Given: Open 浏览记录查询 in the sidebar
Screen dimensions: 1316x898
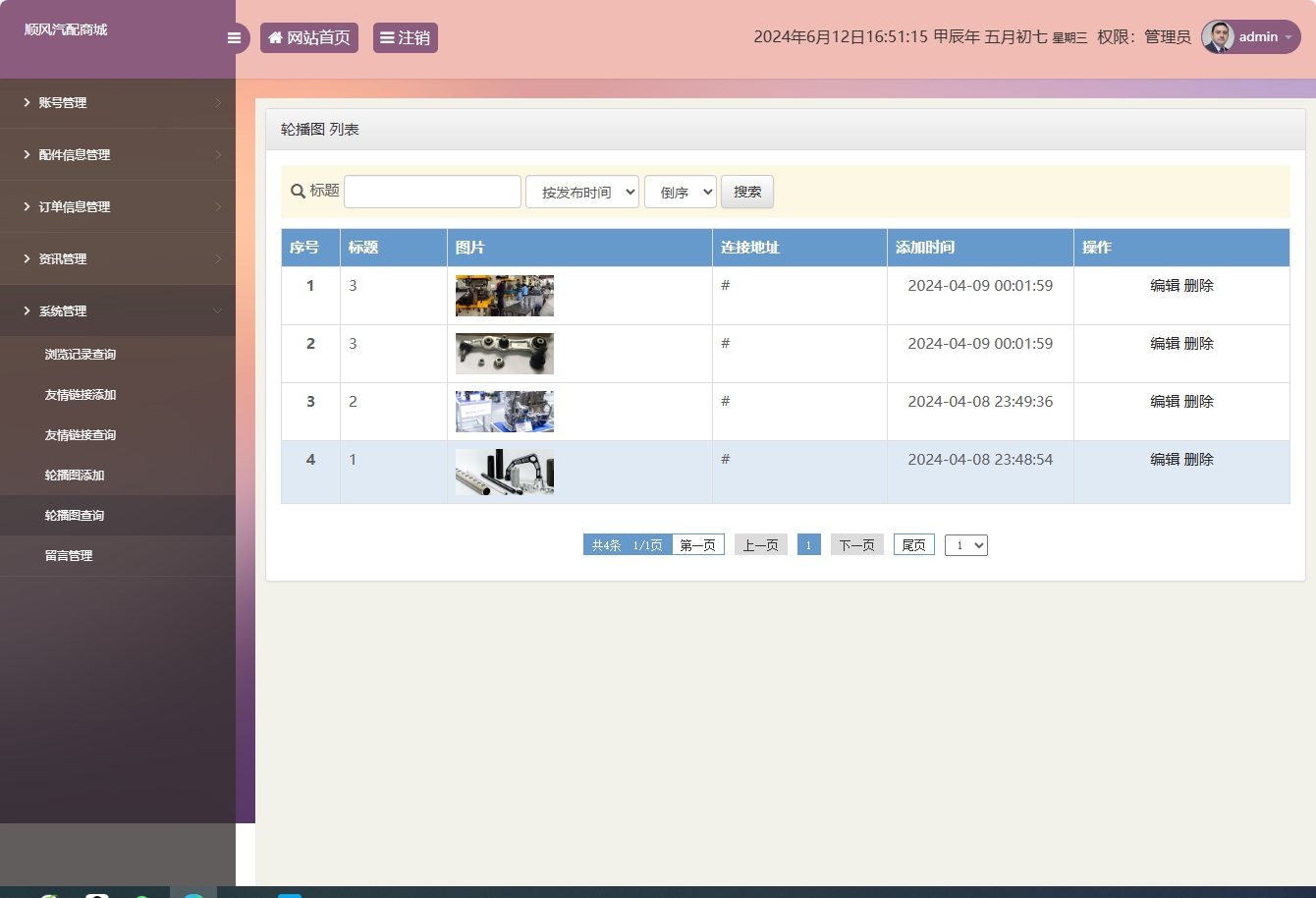Looking at the screenshot, I should (81, 355).
